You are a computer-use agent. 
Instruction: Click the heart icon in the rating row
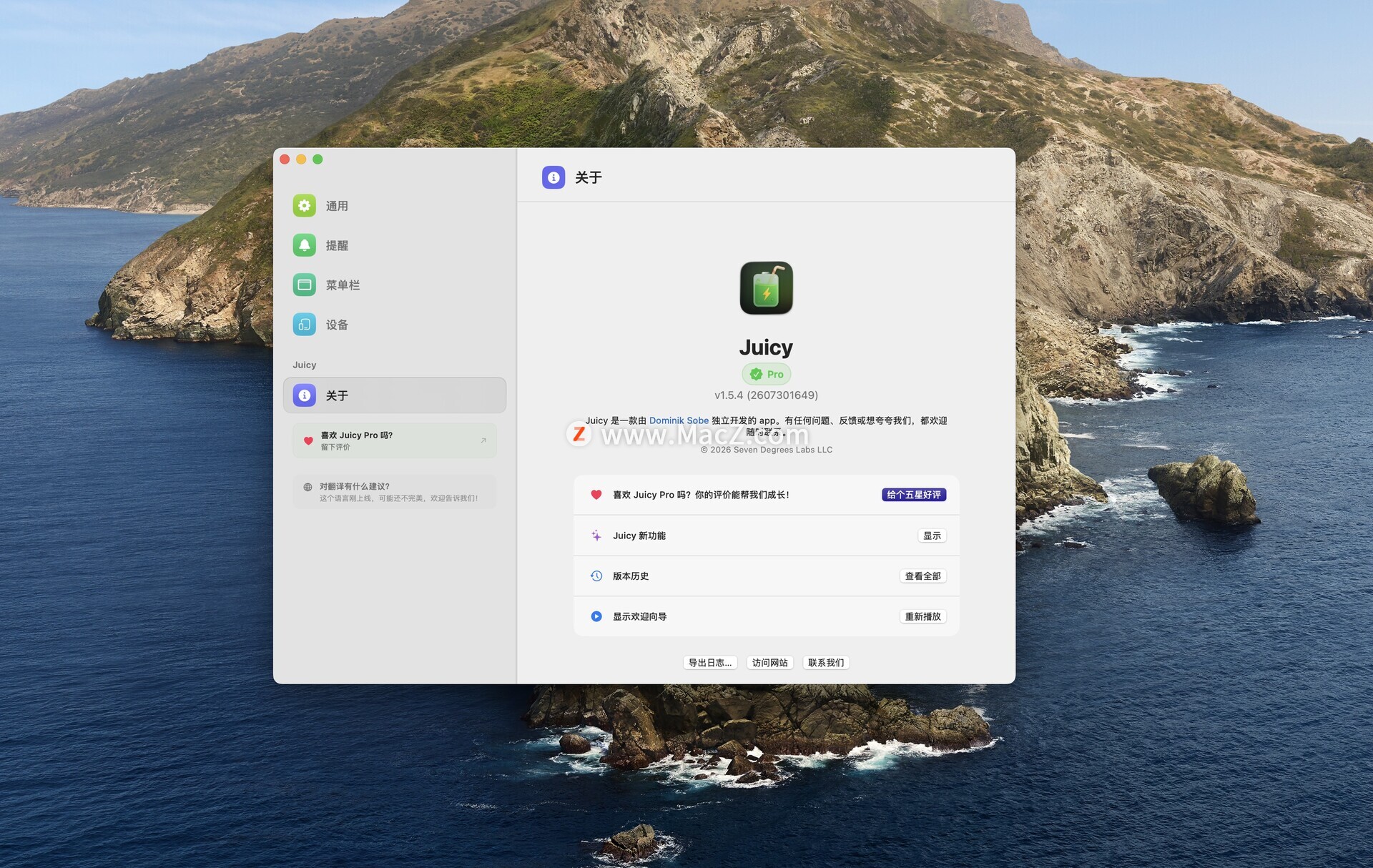tap(596, 495)
